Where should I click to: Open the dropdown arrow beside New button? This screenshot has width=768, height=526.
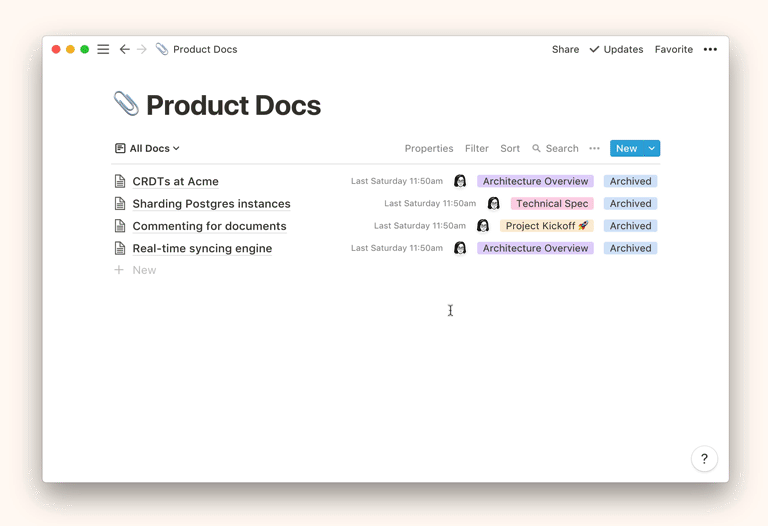tap(652, 148)
